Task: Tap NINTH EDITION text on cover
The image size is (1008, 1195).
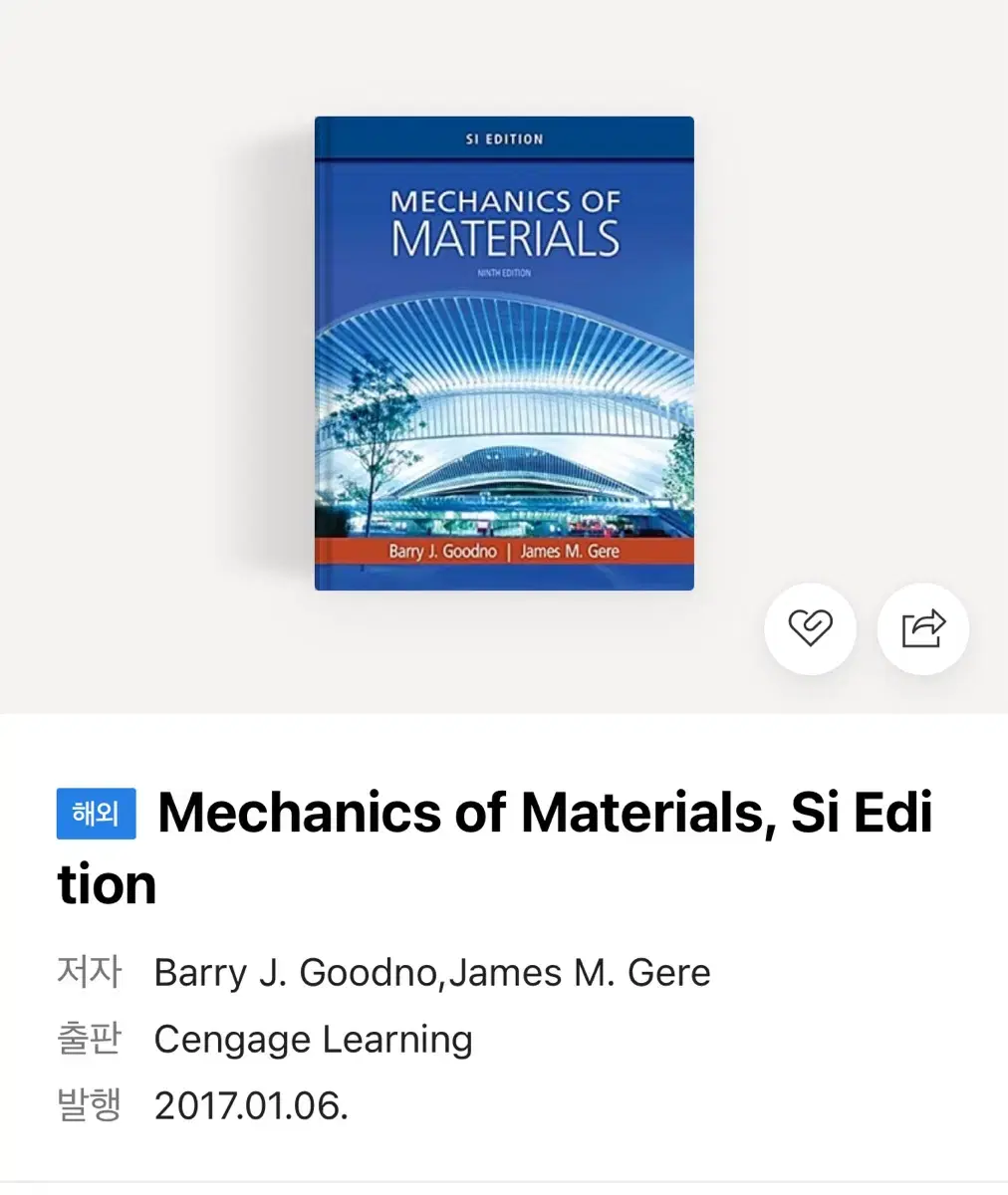Action: pyautogui.click(x=504, y=273)
